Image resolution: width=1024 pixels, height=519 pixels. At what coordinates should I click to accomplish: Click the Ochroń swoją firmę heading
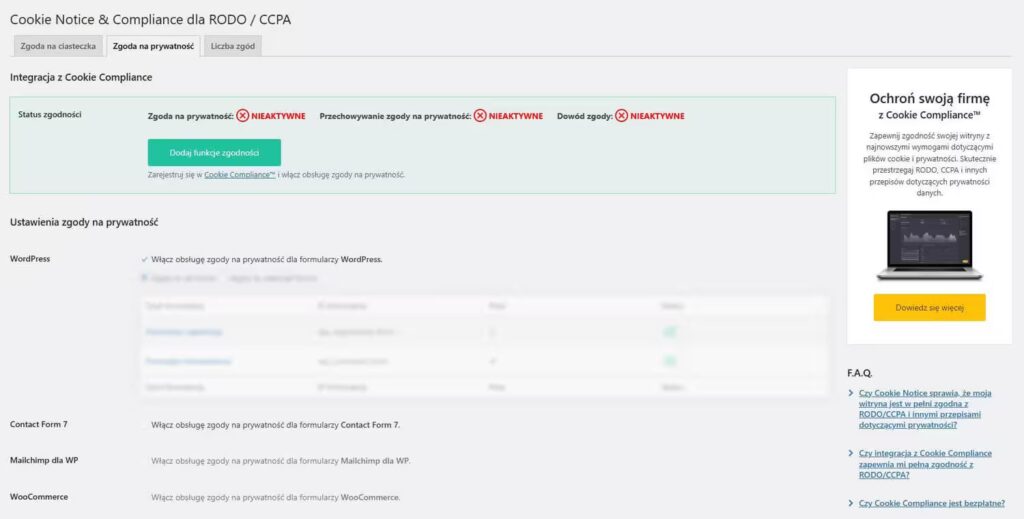tap(929, 99)
